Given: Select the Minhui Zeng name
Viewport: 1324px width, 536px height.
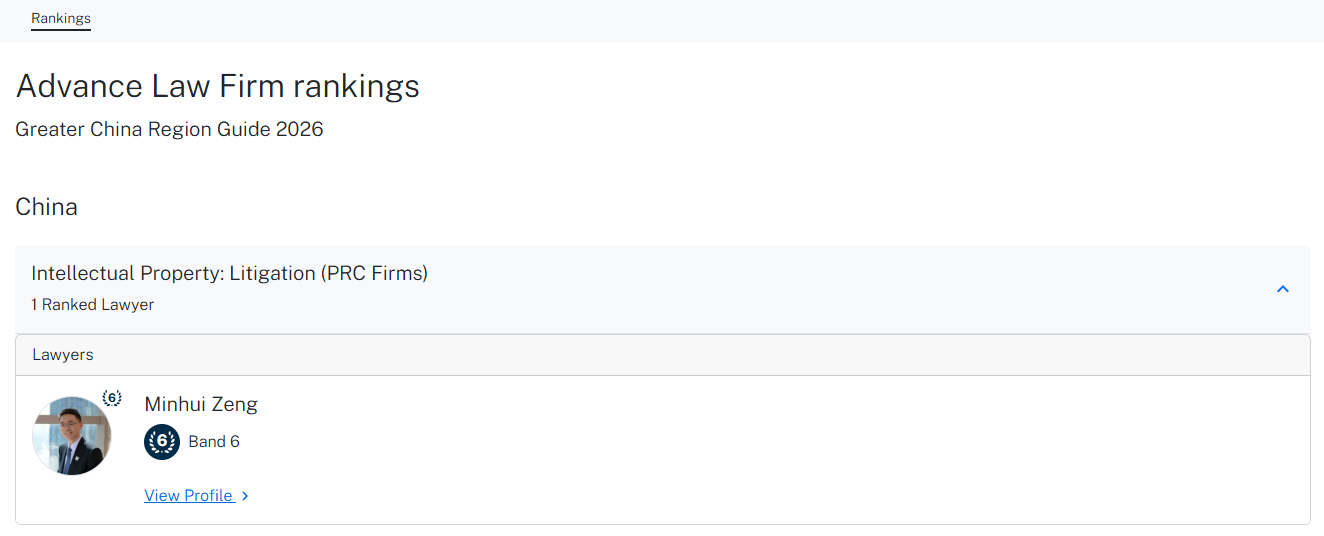Looking at the screenshot, I should coord(201,404).
